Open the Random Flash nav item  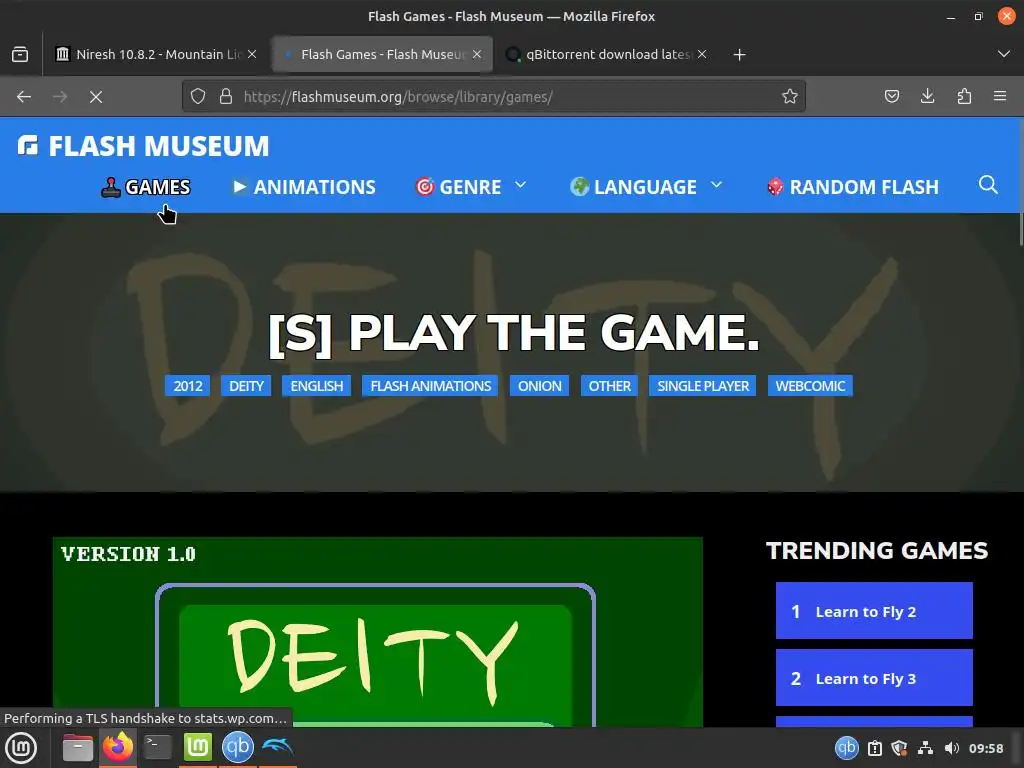pyautogui.click(x=853, y=187)
